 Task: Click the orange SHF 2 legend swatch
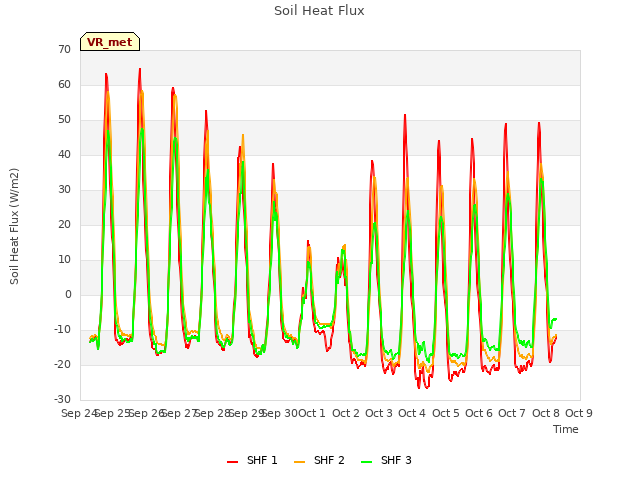[x=299, y=462]
